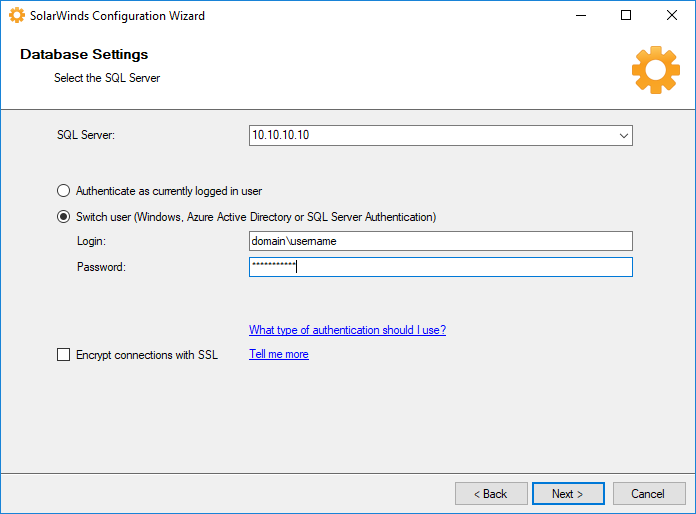The image size is (696, 514).
Task: Go back with the < Back button
Action: [x=491, y=494]
